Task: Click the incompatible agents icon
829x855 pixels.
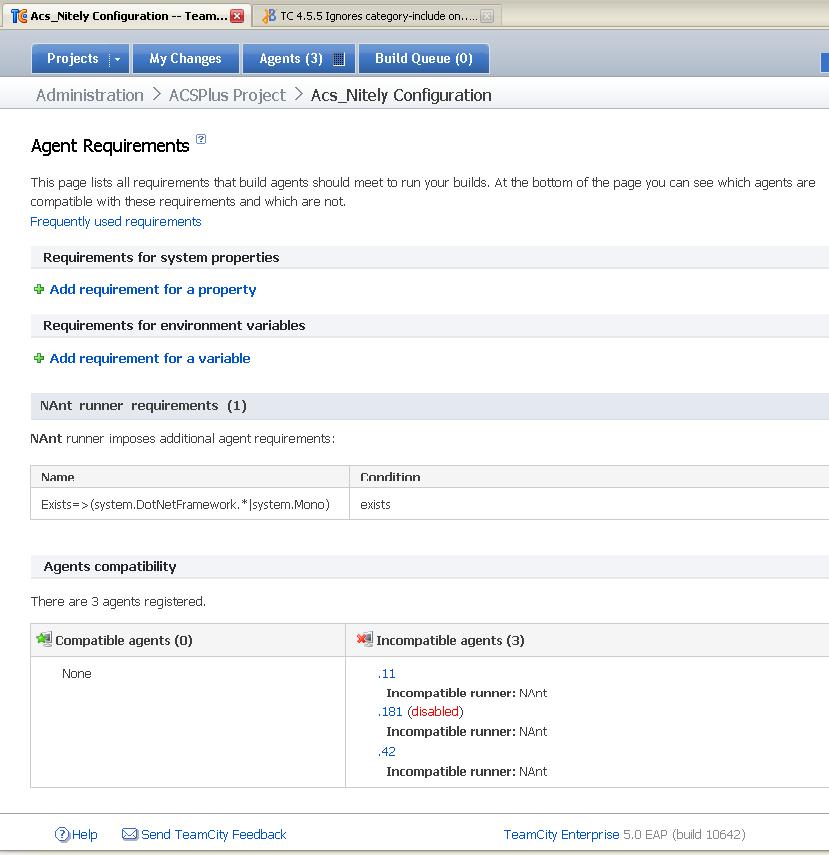Action: [364, 639]
